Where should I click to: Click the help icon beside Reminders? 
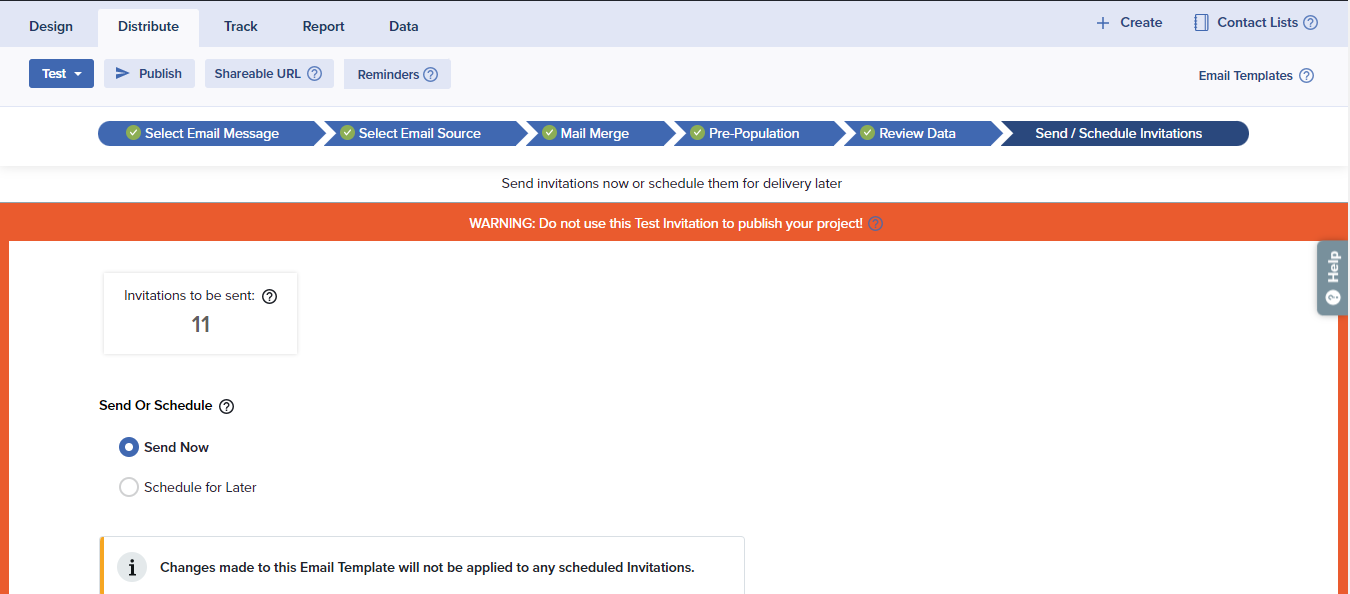430,75
